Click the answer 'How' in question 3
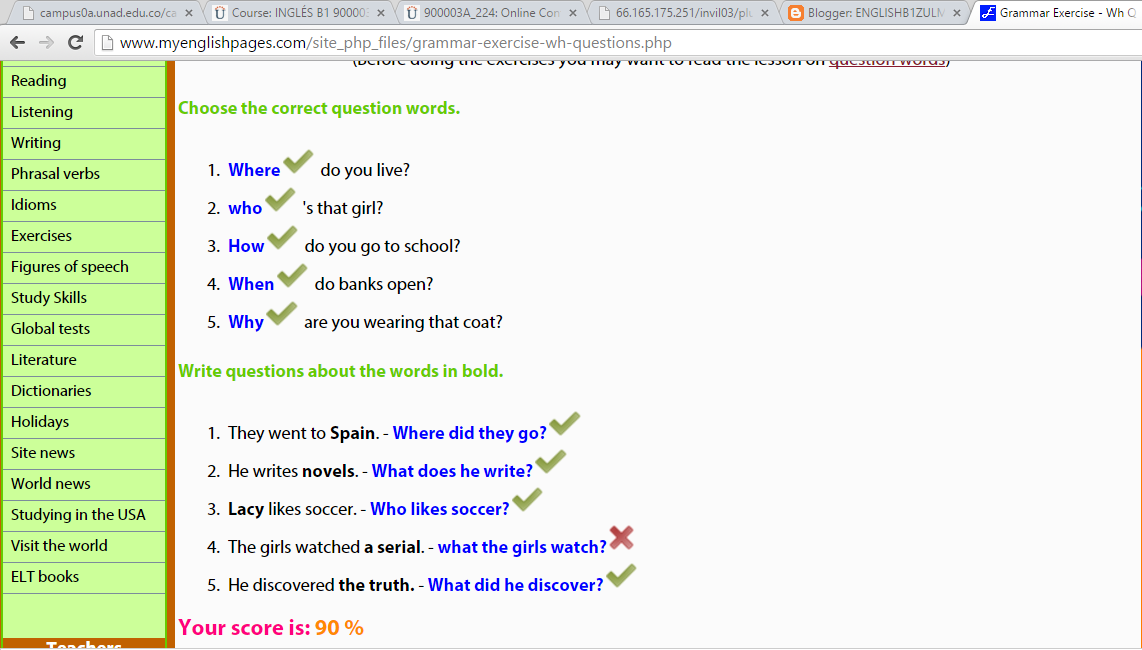Image resolution: width=1142 pixels, height=650 pixels. 246,246
